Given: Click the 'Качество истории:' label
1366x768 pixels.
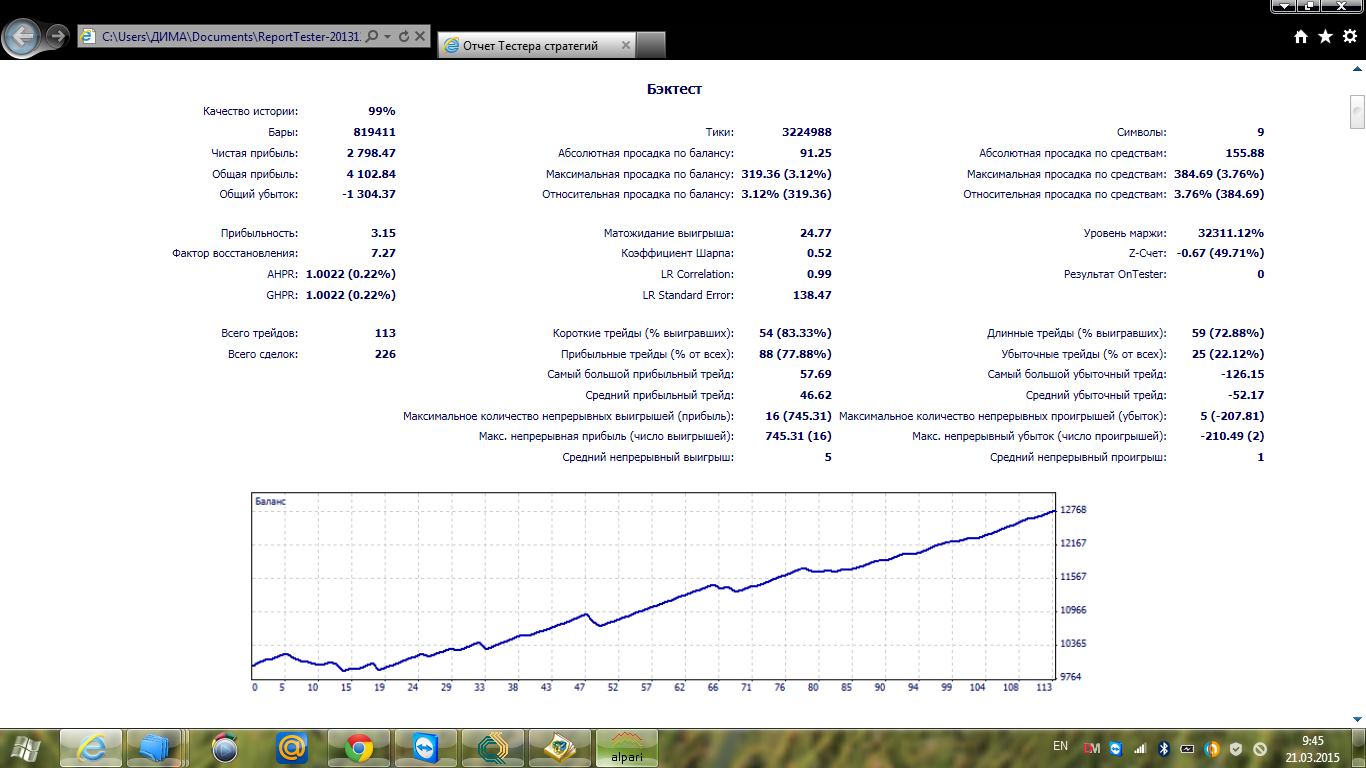Looking at the screenshot, I should coord(250,111).
